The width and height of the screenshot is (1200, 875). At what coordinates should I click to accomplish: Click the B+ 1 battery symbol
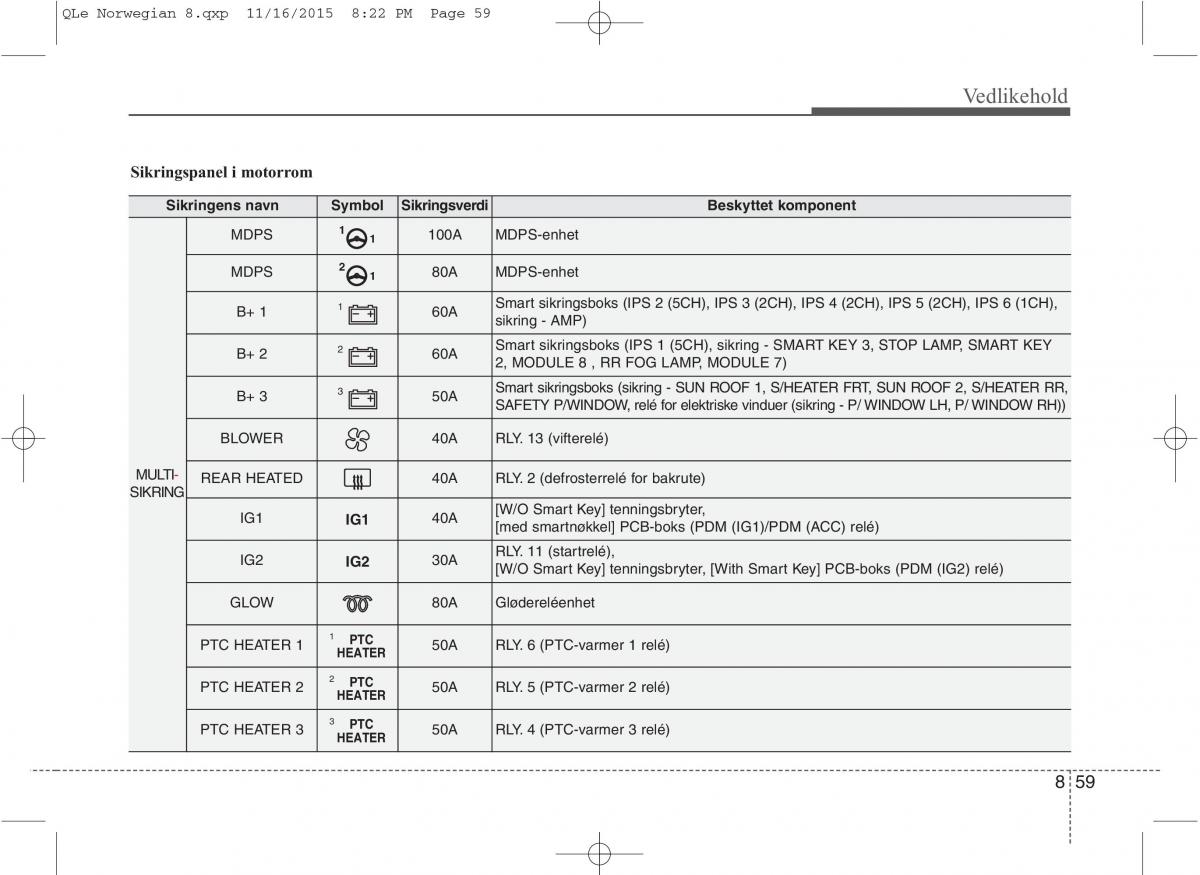(358, 313)
